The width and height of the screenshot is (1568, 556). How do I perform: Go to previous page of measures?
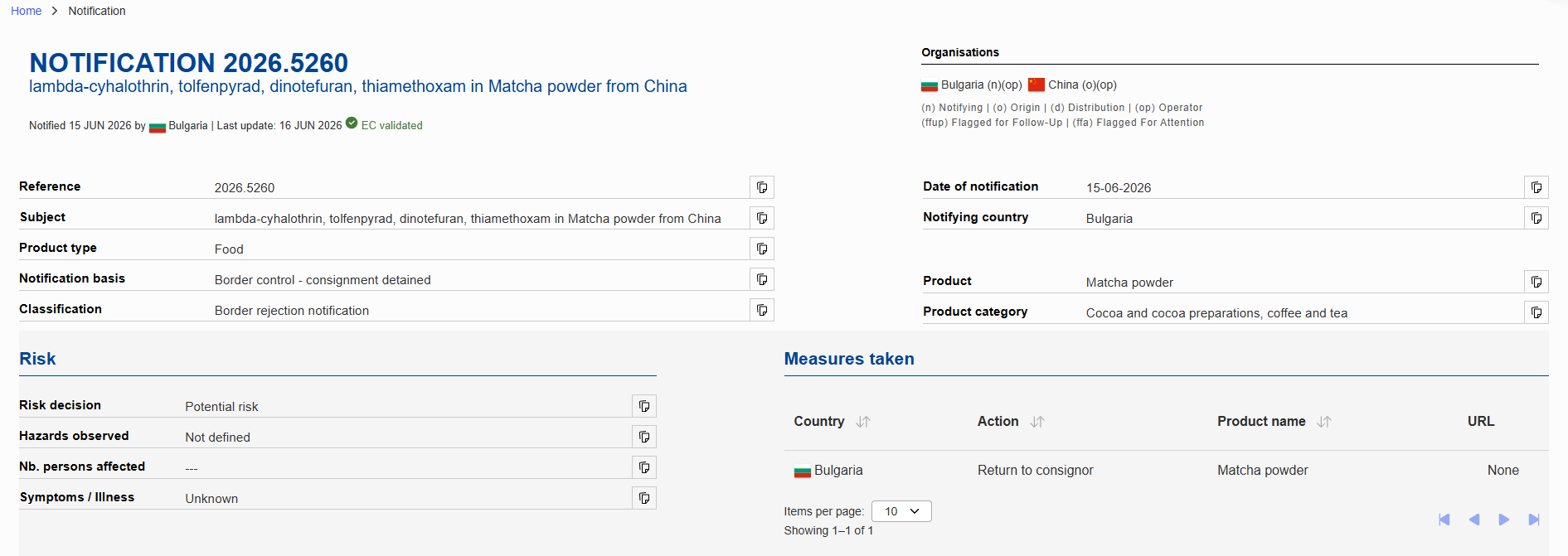click(1474, 520)
